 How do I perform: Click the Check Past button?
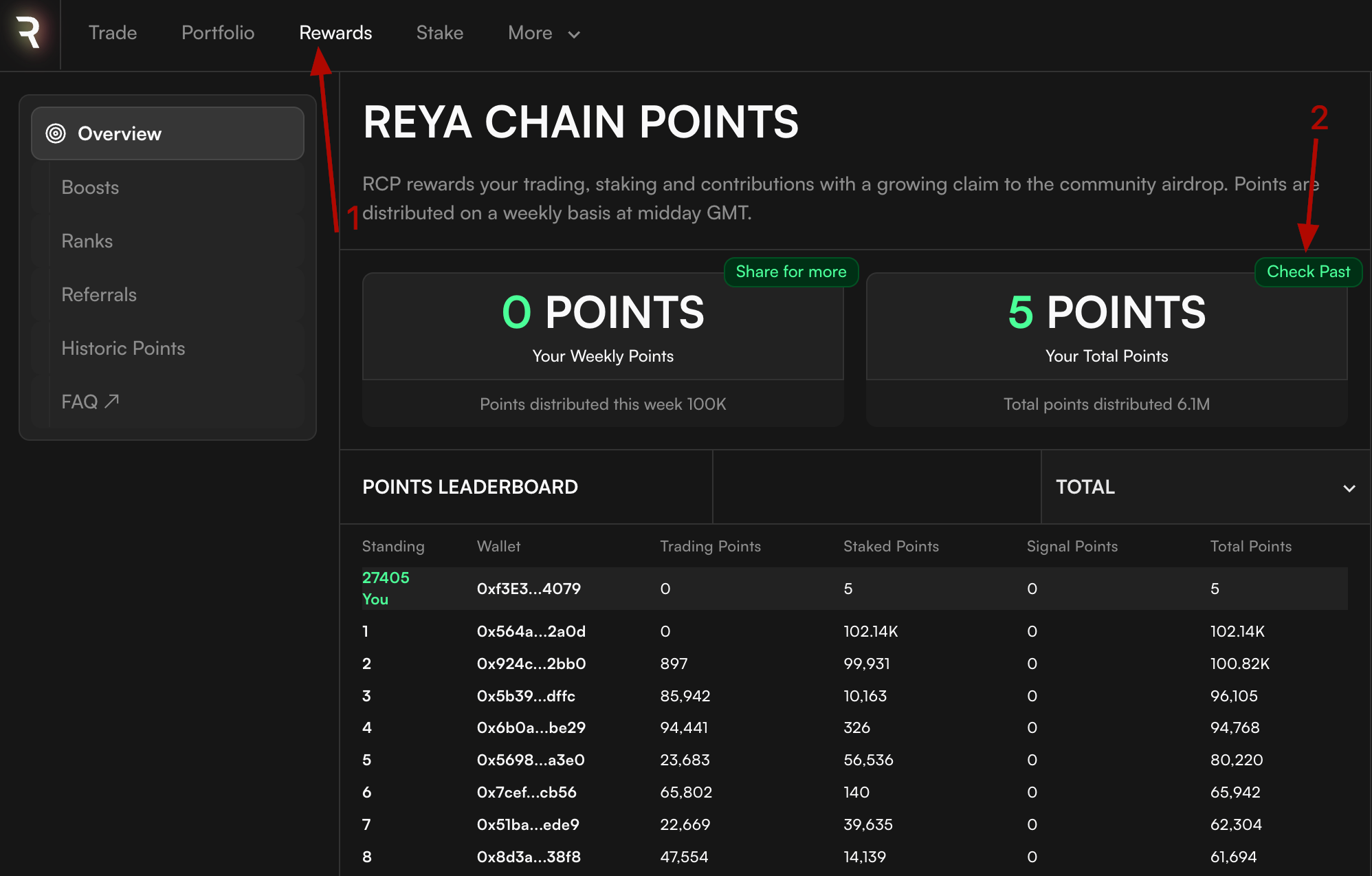1308,272
